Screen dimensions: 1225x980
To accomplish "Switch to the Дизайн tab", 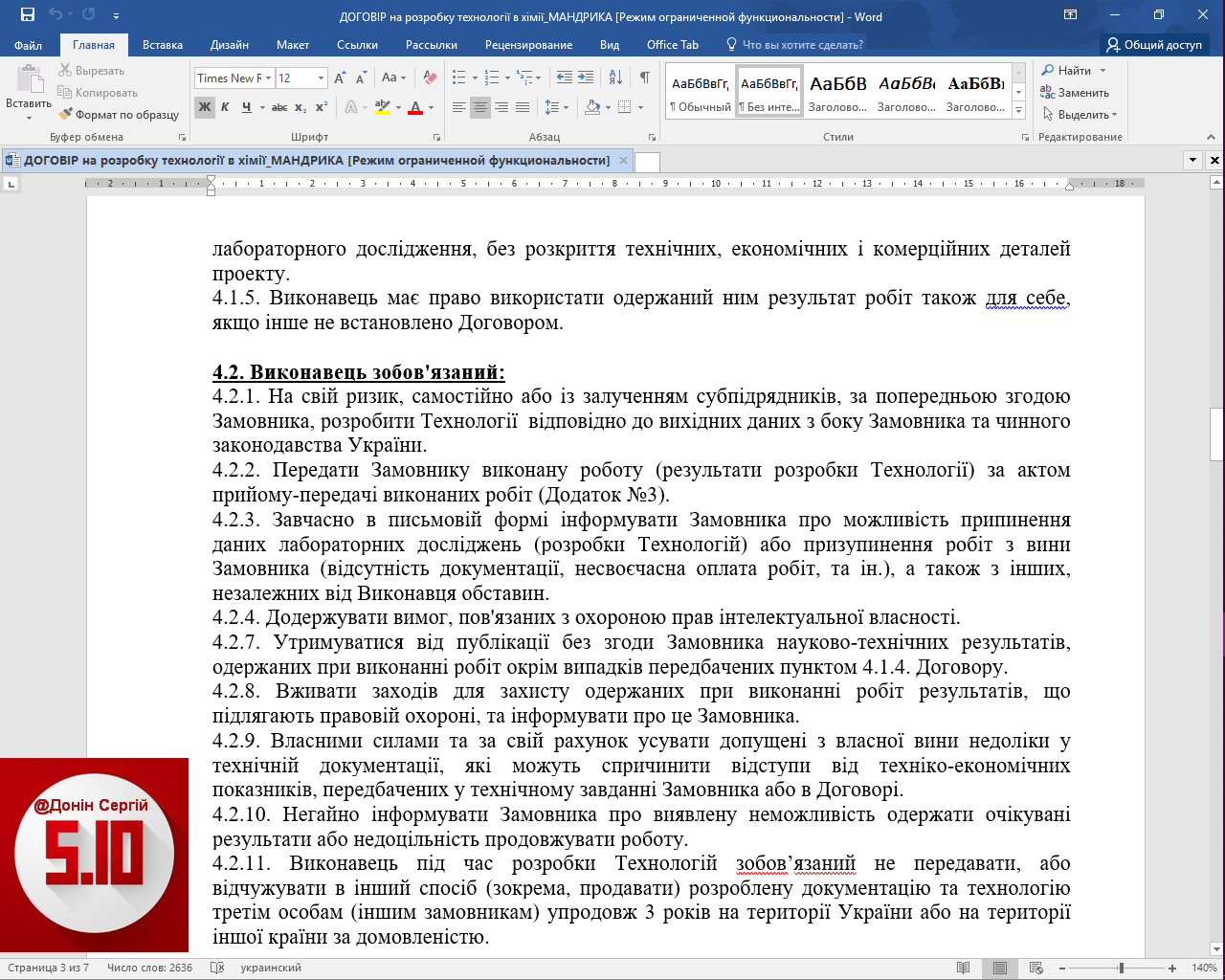I will click(x=230, y=45).
